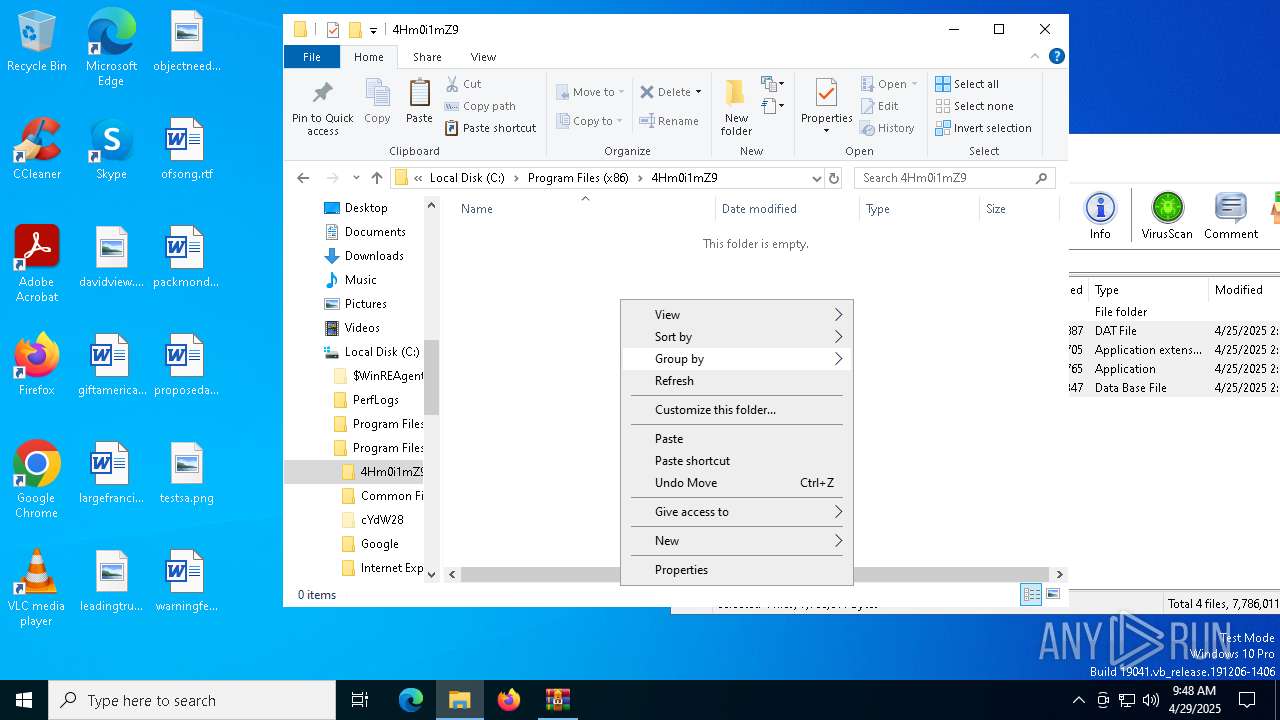Image resolution: width=1280 pixels, height=720 pixels.
Task: Open Firefox from the taskbar
Action: coord(509,700)
